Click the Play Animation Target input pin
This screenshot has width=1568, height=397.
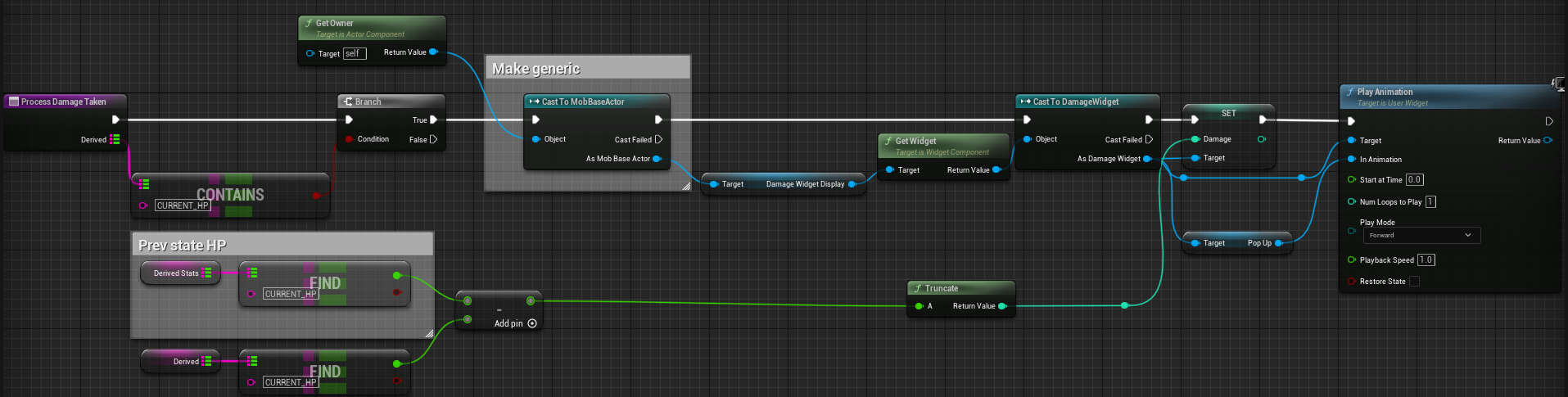click(x=1351, y=141)
